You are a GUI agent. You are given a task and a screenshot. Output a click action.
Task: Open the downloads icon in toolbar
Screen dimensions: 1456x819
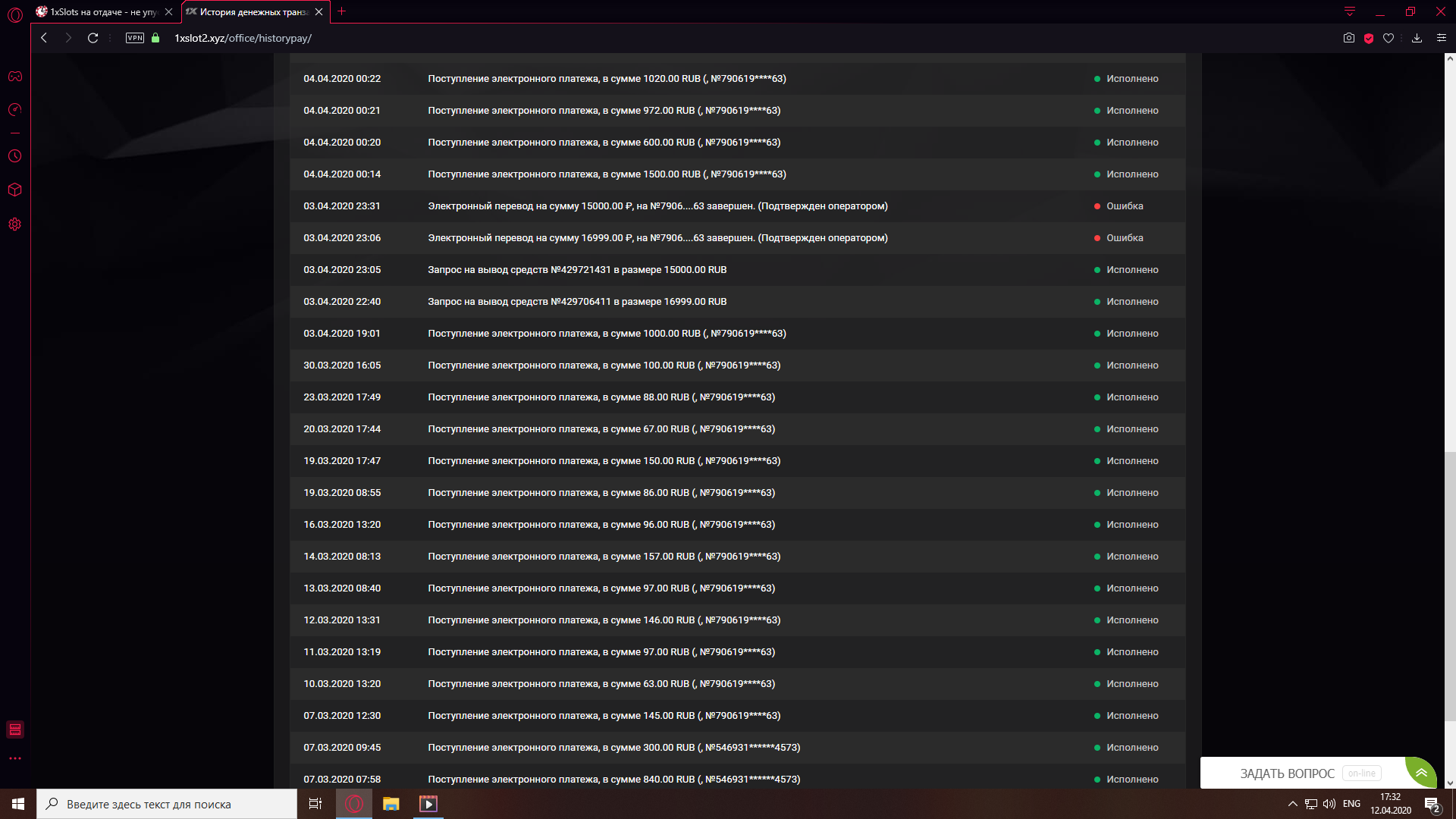1417,38
